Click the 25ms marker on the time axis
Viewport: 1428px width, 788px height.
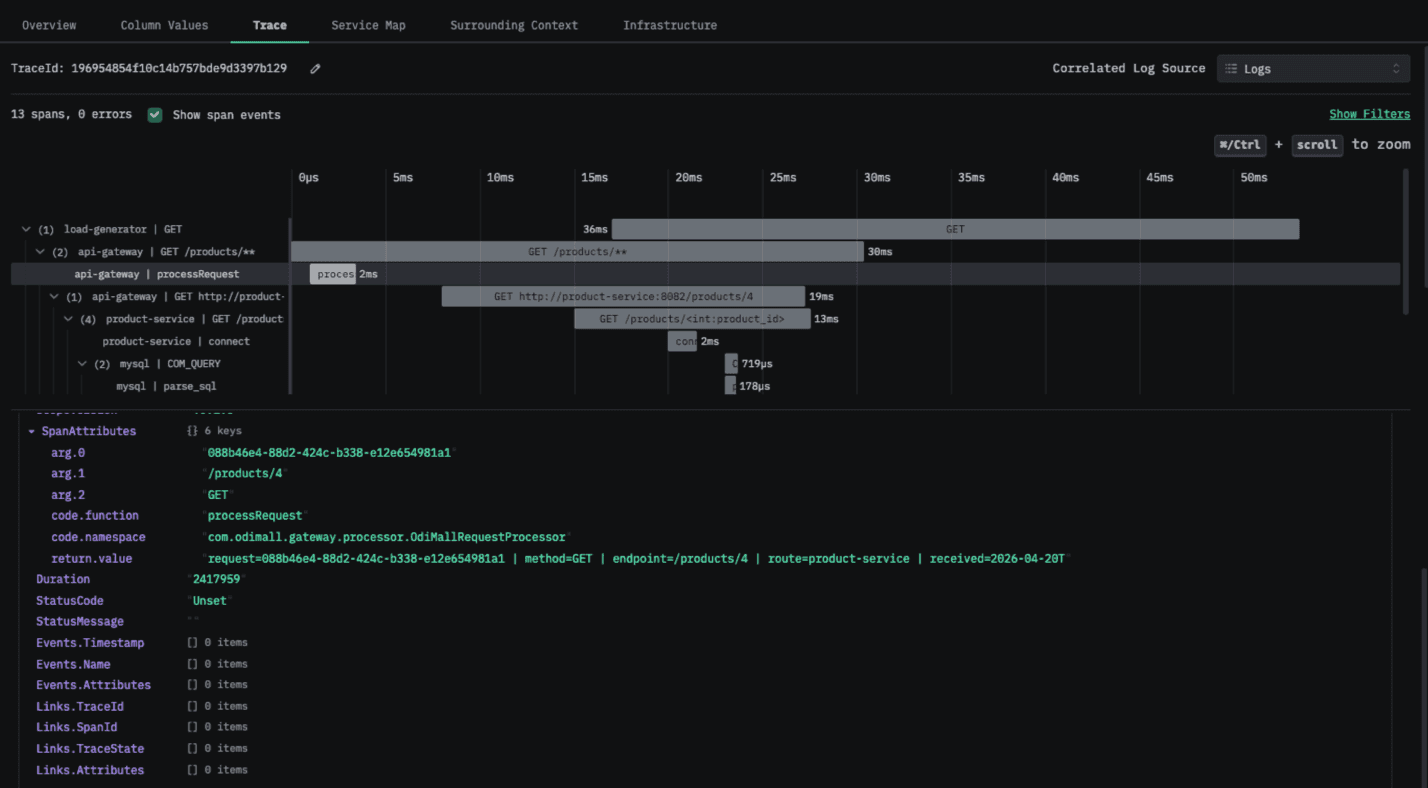(783, 178)
